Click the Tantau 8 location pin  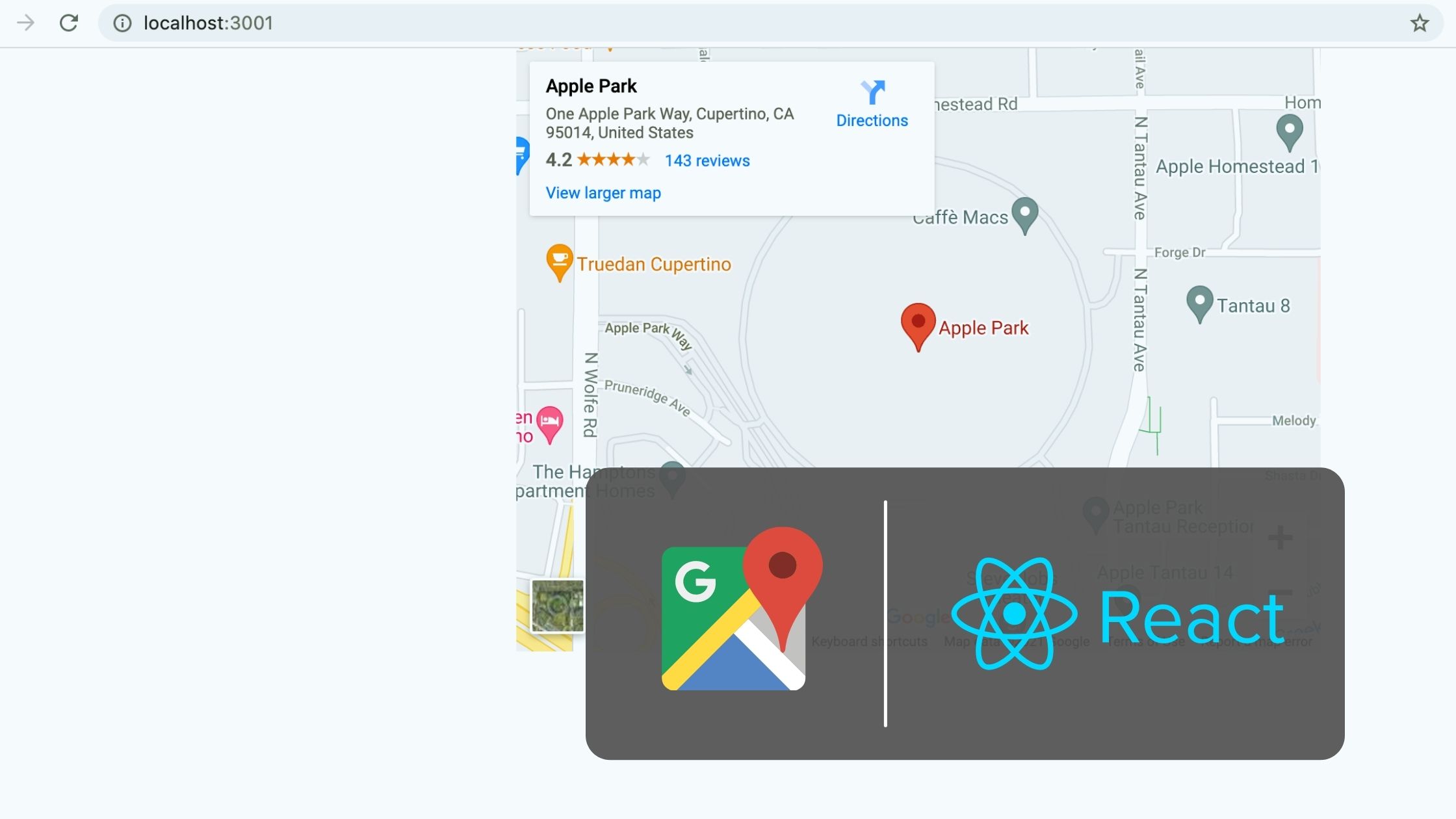(1199, 302)
